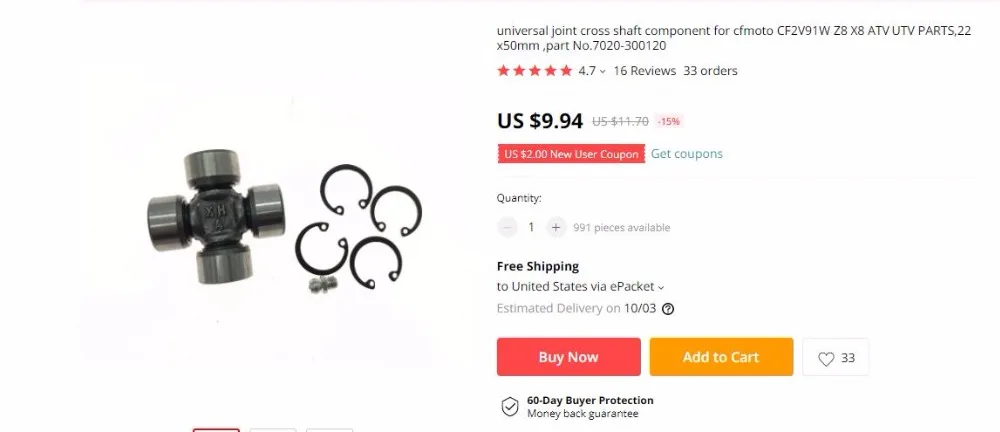This screenshot has width=1000, height=432.
Task: Click the minus quantity button
Action: [x=507, y=227]
